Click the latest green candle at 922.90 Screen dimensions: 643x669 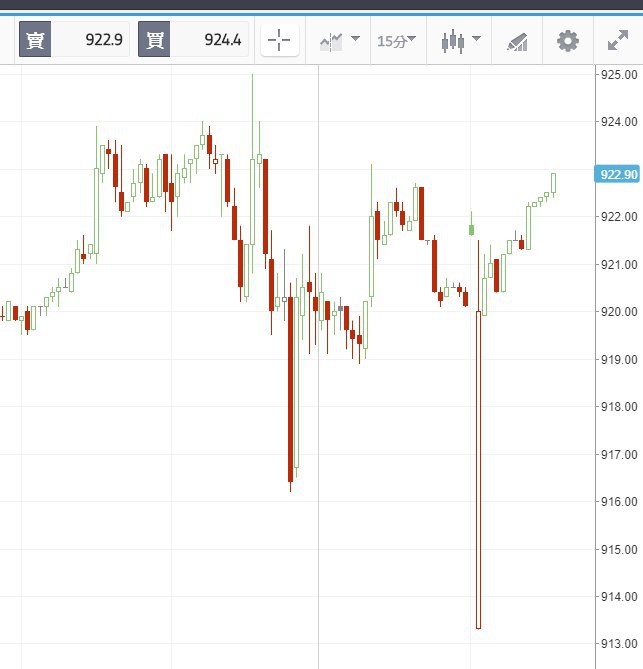pyautogui.click(x=553, y=183)
